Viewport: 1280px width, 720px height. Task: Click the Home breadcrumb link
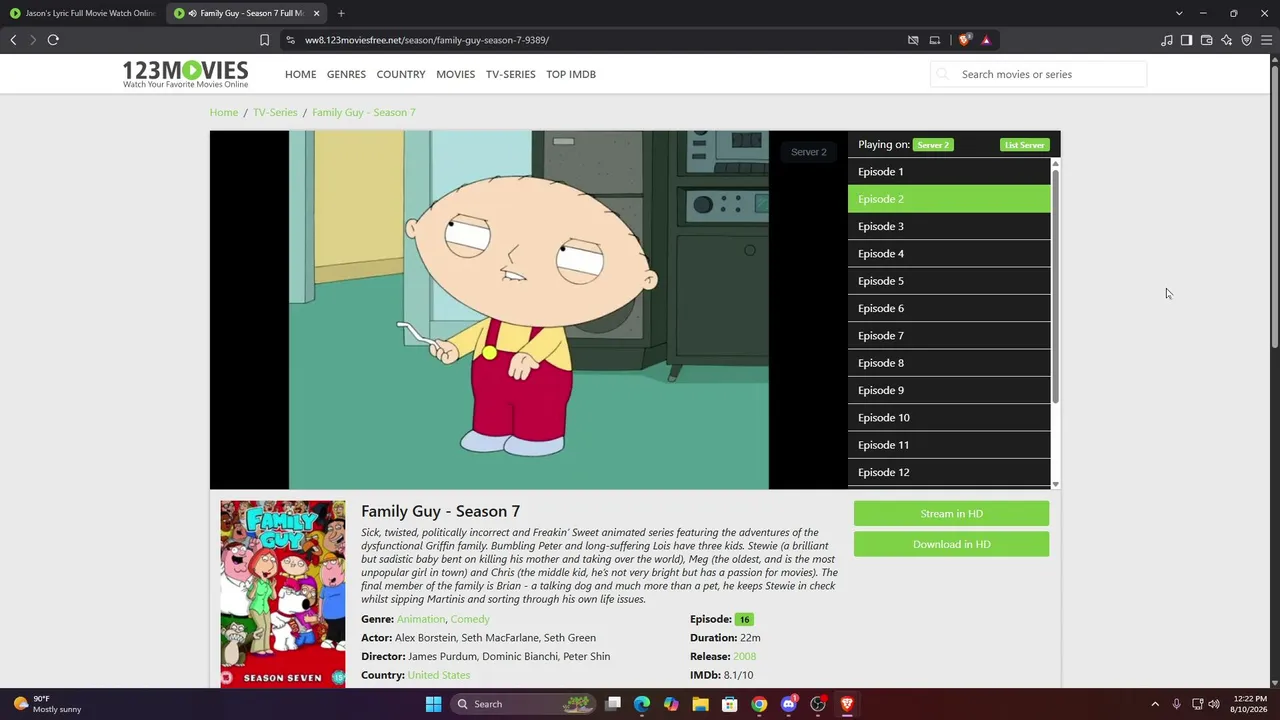coord(224,112)
